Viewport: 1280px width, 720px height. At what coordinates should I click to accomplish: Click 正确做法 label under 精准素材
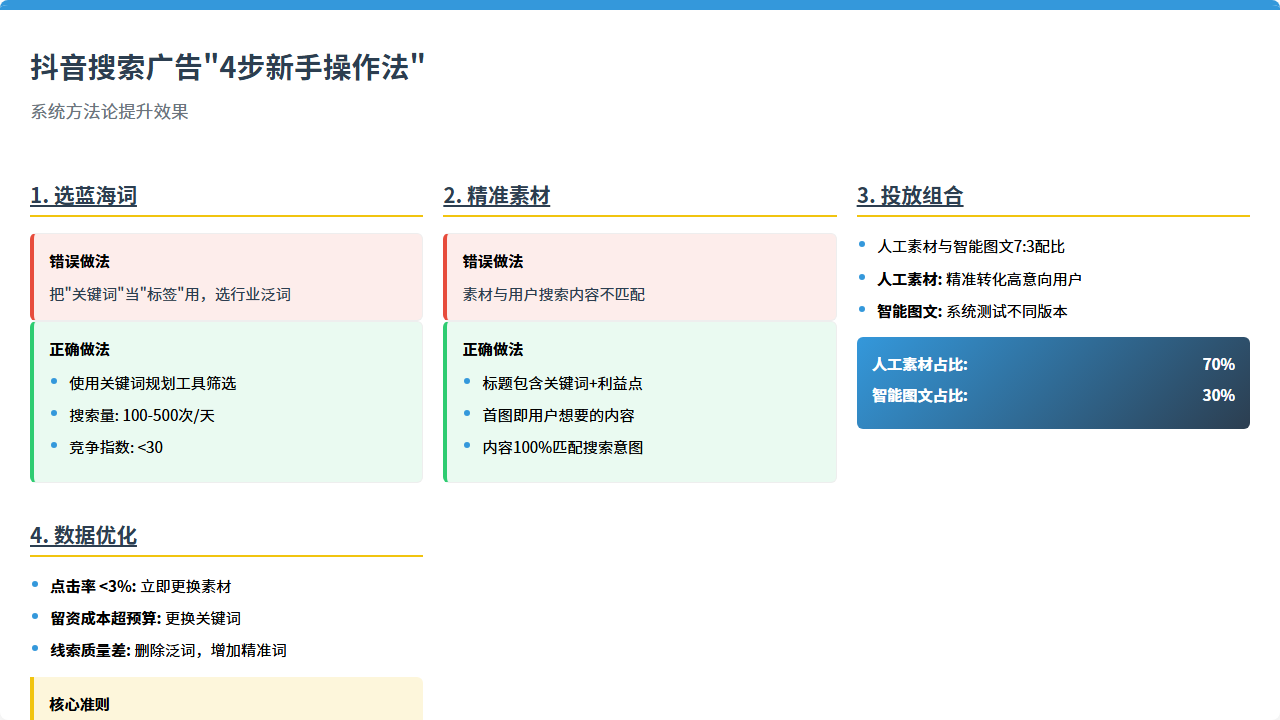click(x=493, y=349)
